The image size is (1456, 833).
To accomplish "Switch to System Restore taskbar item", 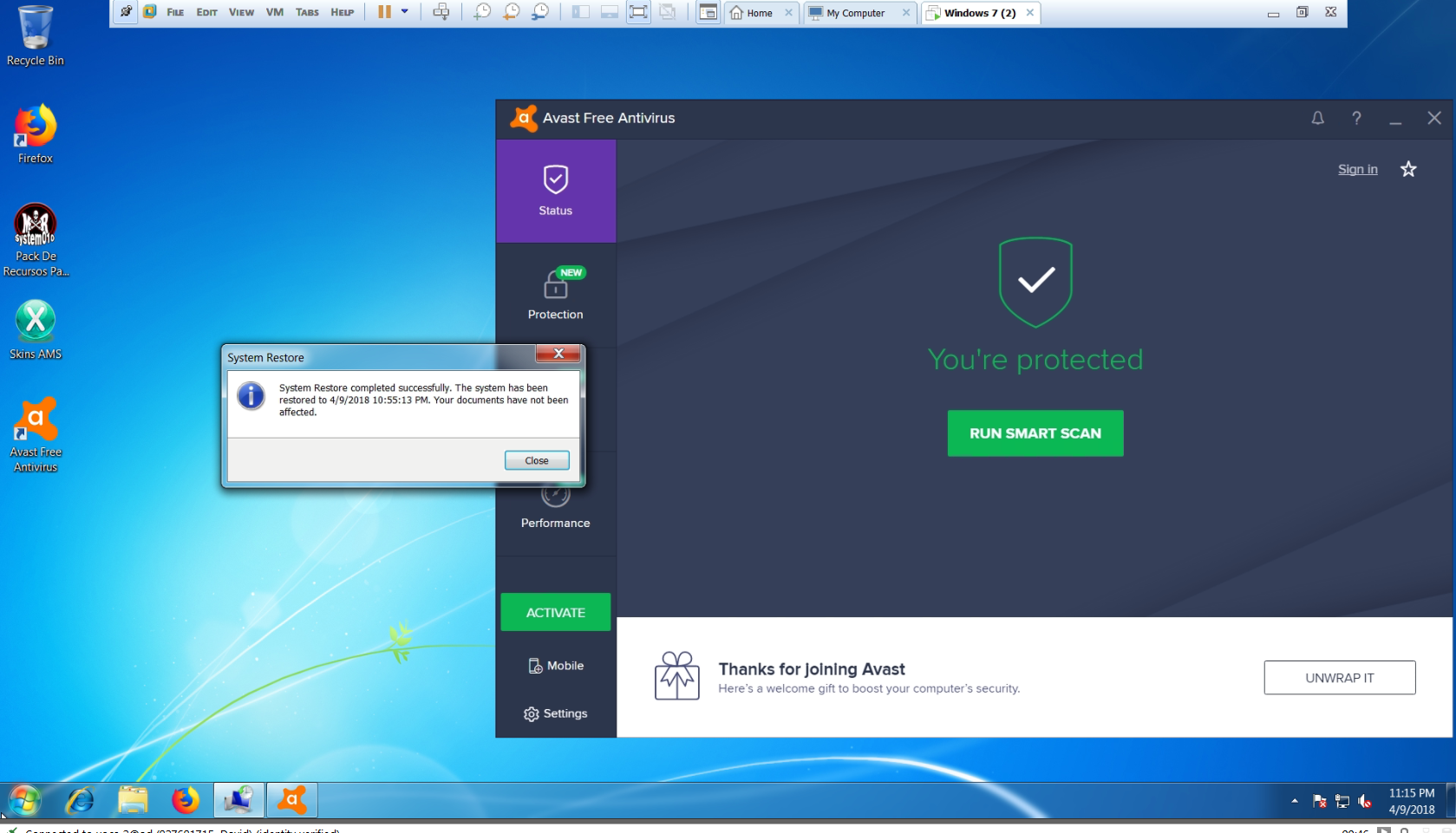I will [238, 800].
